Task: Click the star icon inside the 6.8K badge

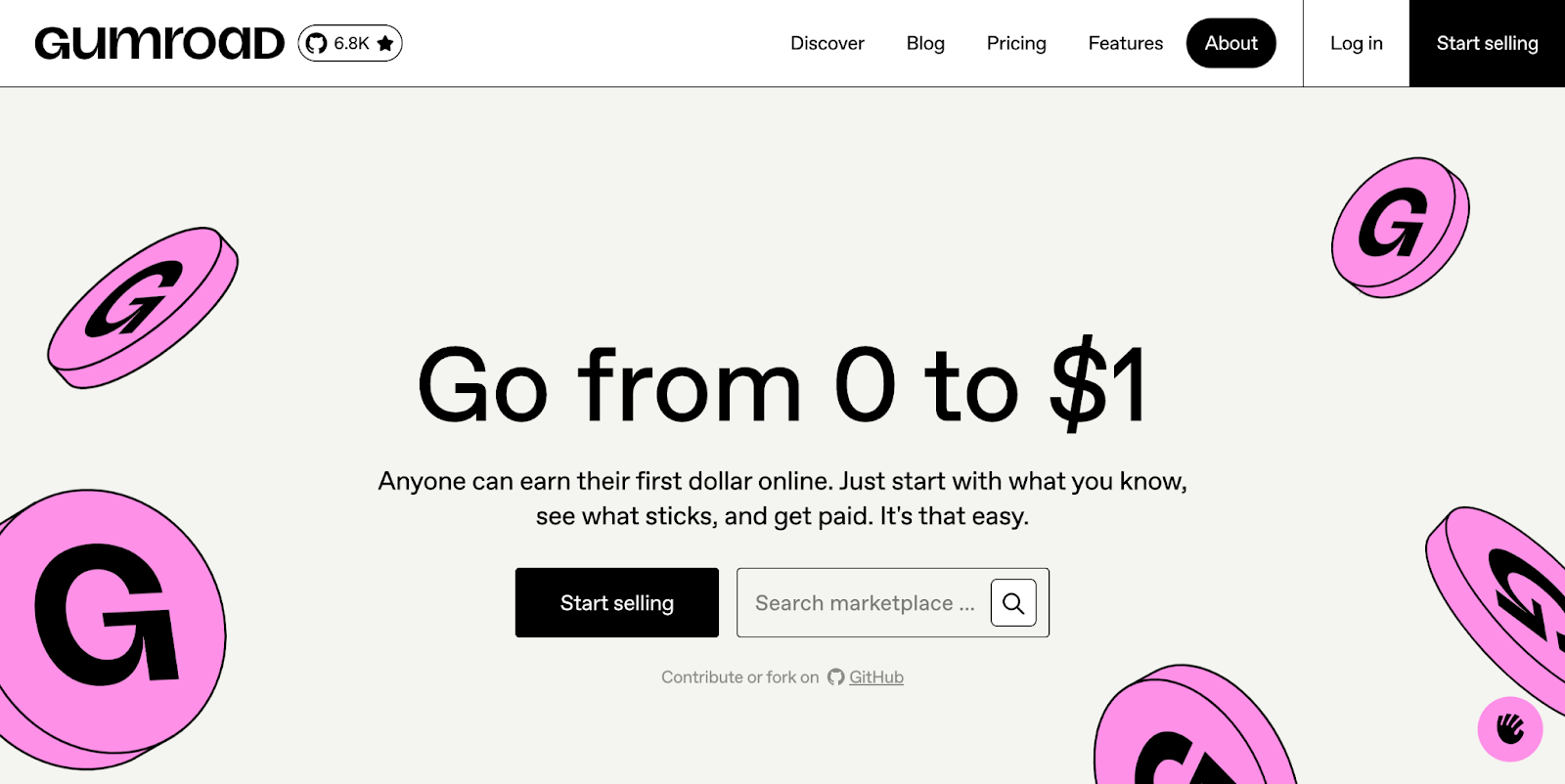Action: coord(383,42)
